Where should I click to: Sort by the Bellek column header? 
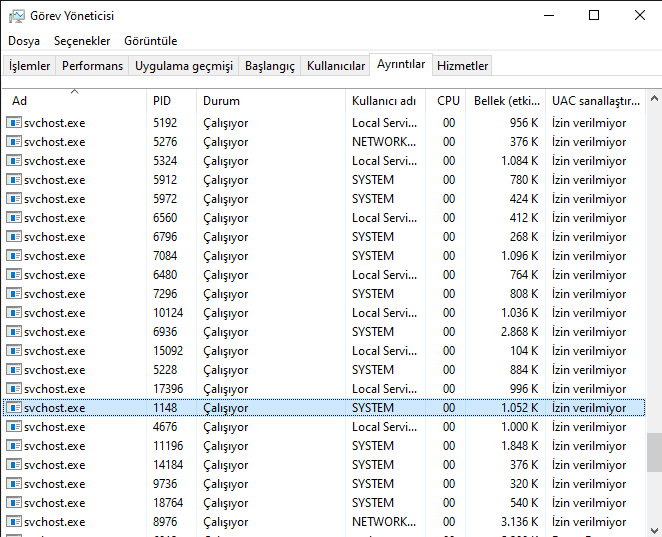505,101
